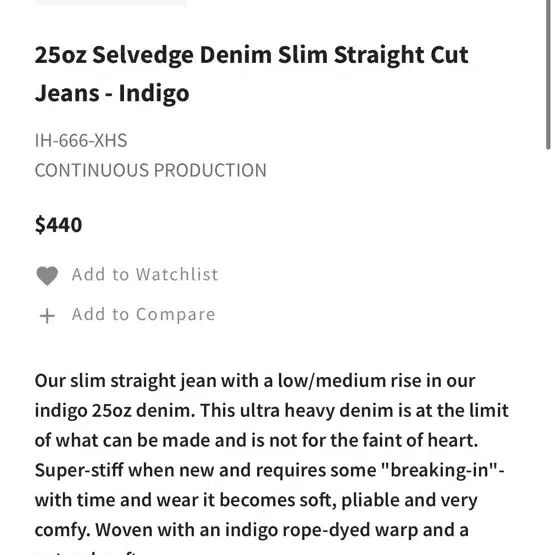Click the 'faint of heart' description line

click(x=257, y=441)
